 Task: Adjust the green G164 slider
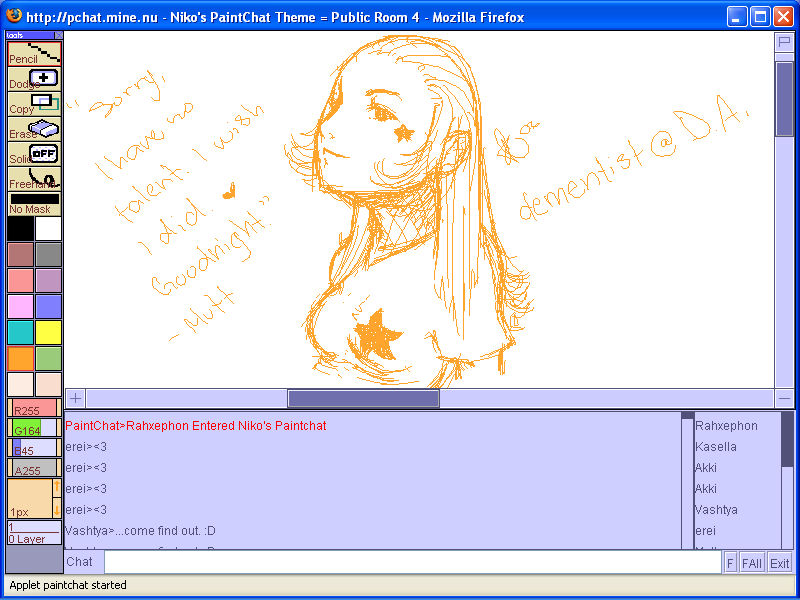pyautogui.click(x=34, y=428)
